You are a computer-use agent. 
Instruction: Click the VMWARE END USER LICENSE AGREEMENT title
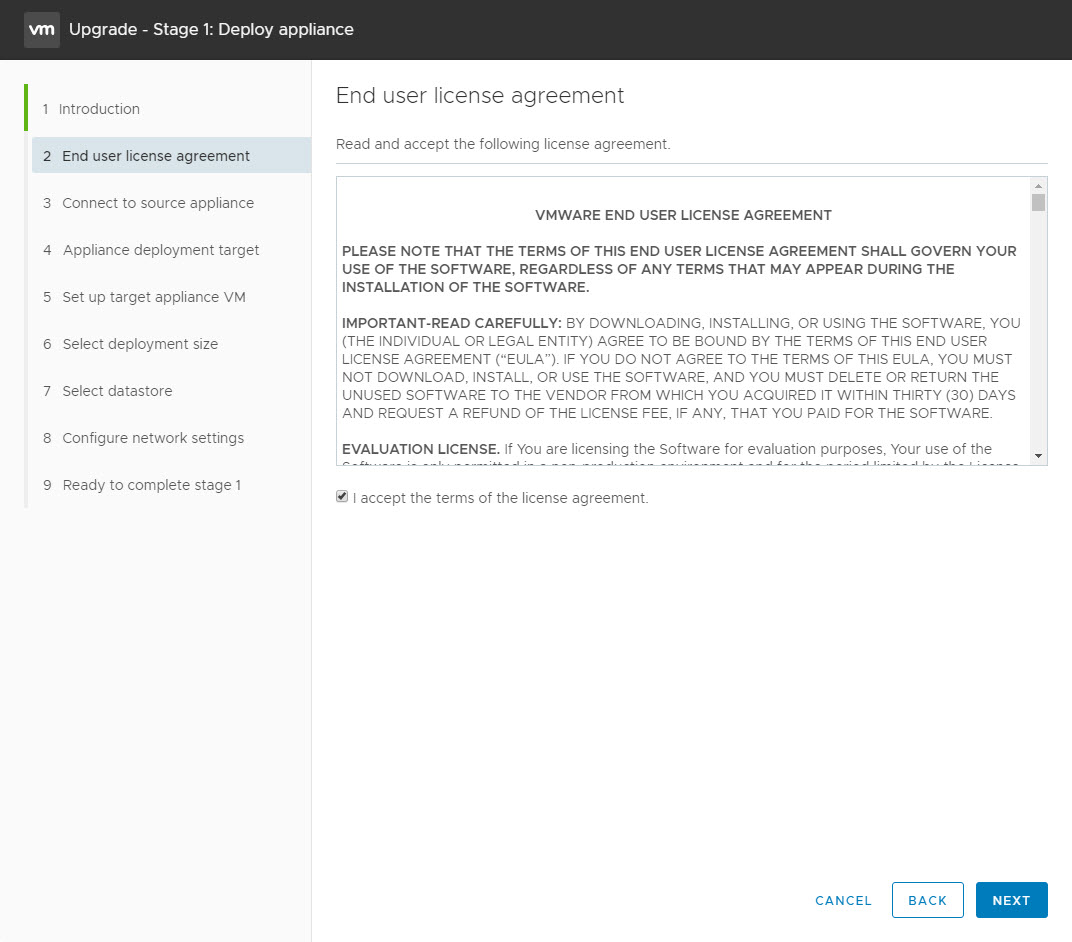point(683,215)
